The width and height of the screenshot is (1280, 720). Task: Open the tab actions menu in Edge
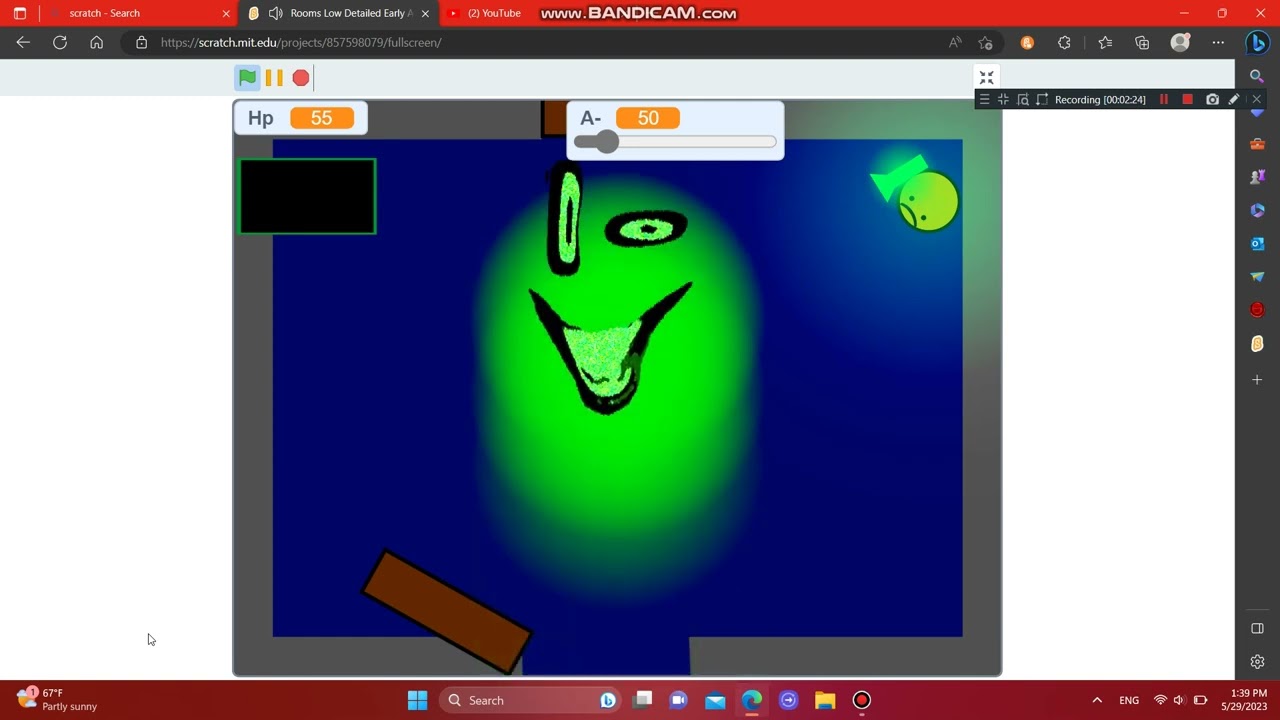click(x=20, y=13)
